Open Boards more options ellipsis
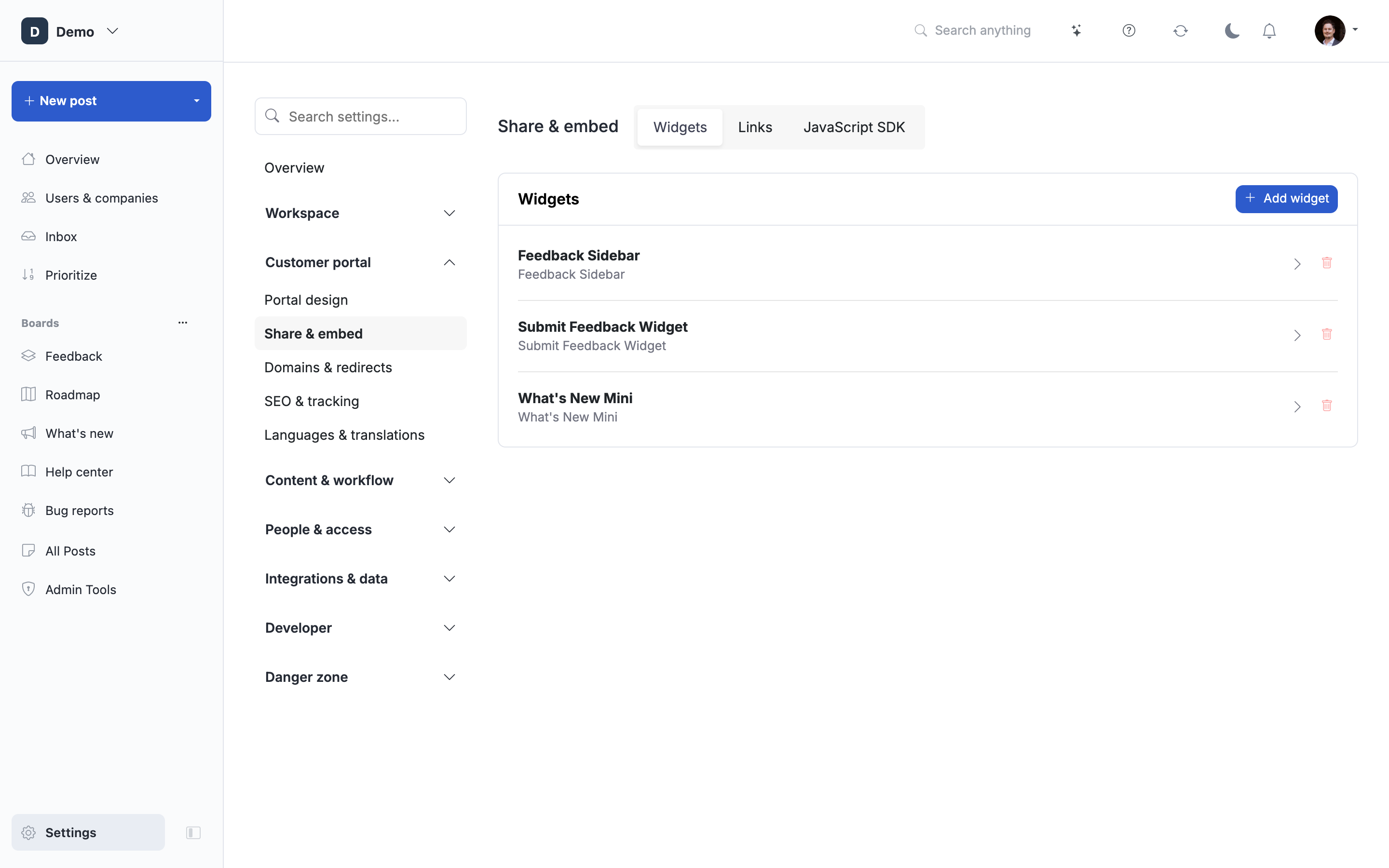Image resolution: width=1389 pixels, height=868 pixels. tap(182, 323)
